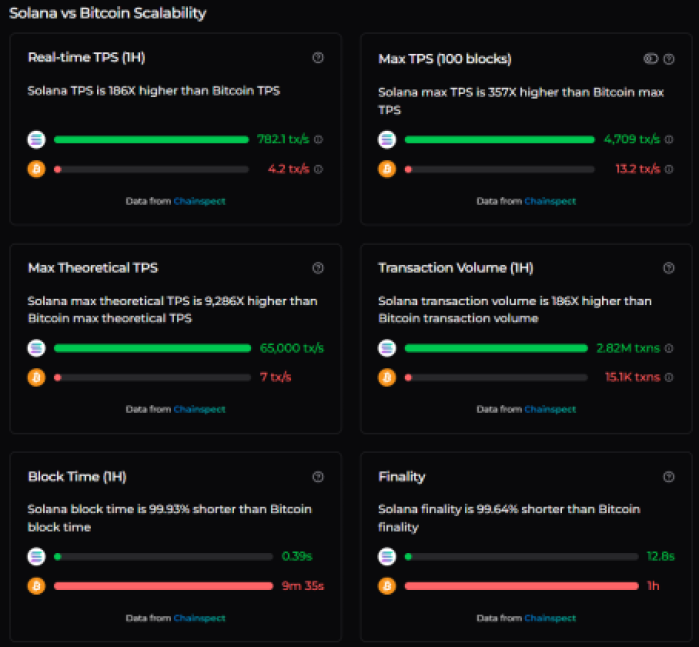The width and height of the screenshot is (699, 647).
Task: Click info icon next to 15.1K txns
Action: [669, 377]
